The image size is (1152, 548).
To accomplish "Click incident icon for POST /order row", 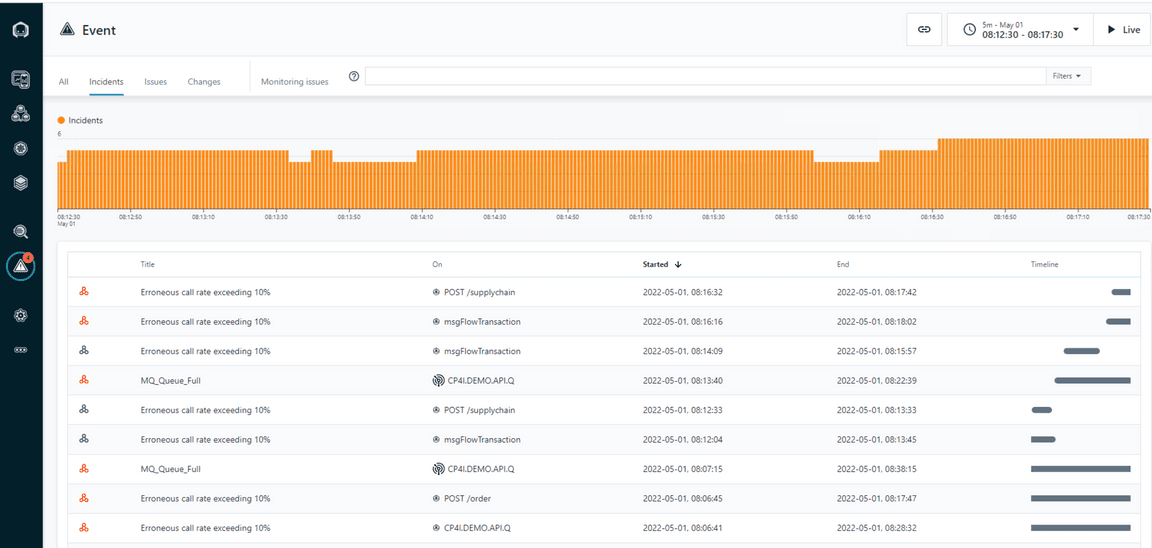I will (x=84, y=498).
